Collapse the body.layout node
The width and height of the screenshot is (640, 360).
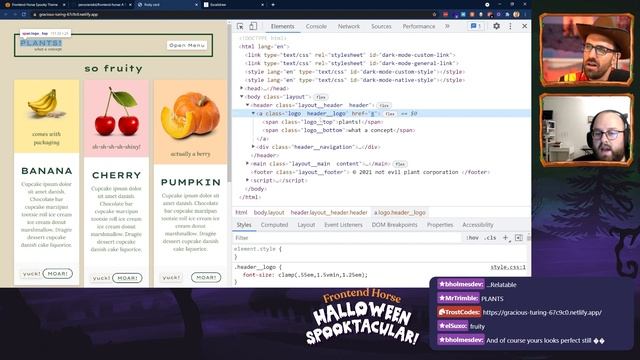pyautogui.click(x=242, y=97)
